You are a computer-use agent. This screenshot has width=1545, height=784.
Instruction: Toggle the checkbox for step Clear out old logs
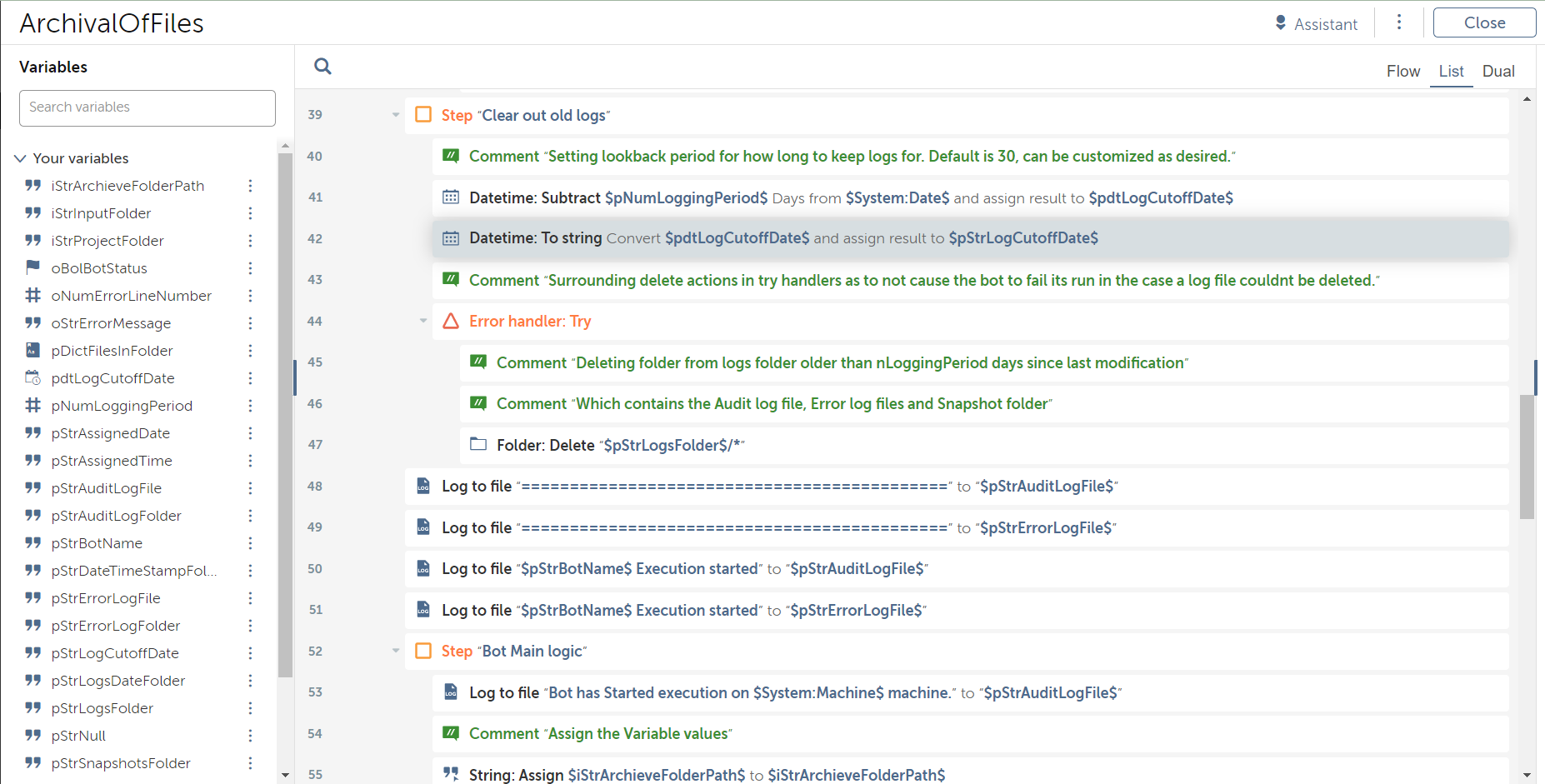coord(423,115)
